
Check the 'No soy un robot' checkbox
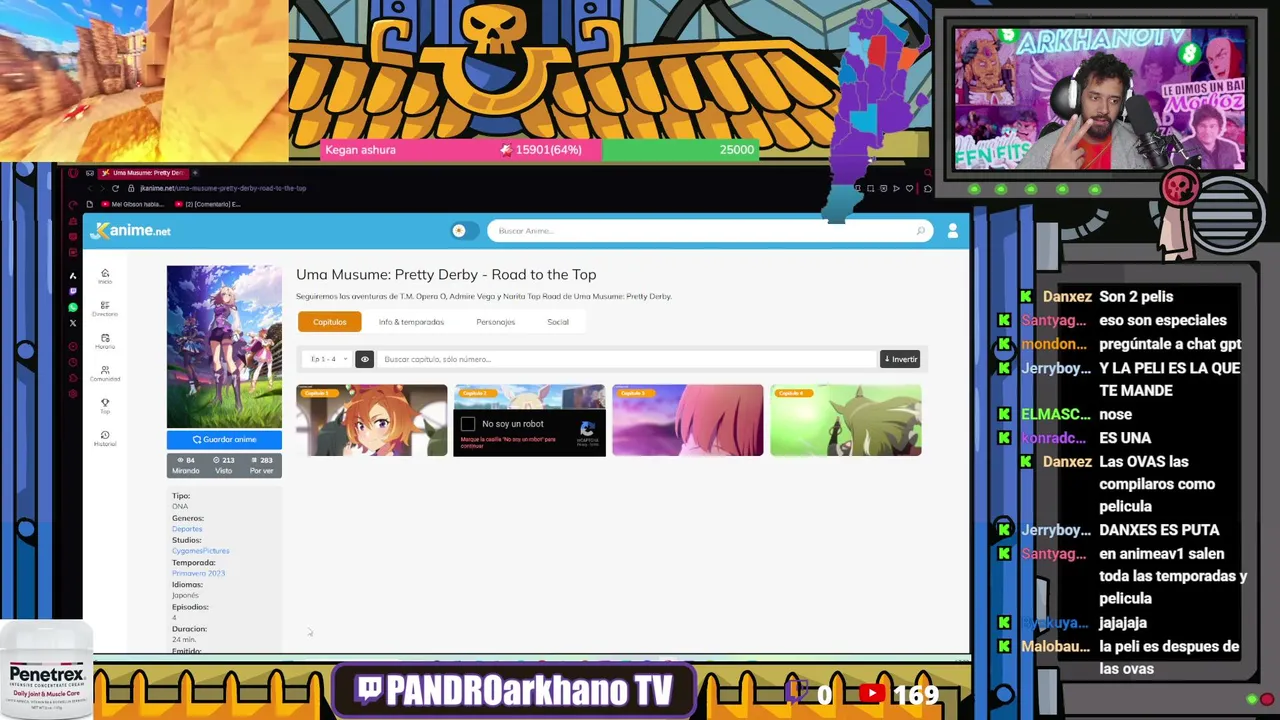point(468,424)
